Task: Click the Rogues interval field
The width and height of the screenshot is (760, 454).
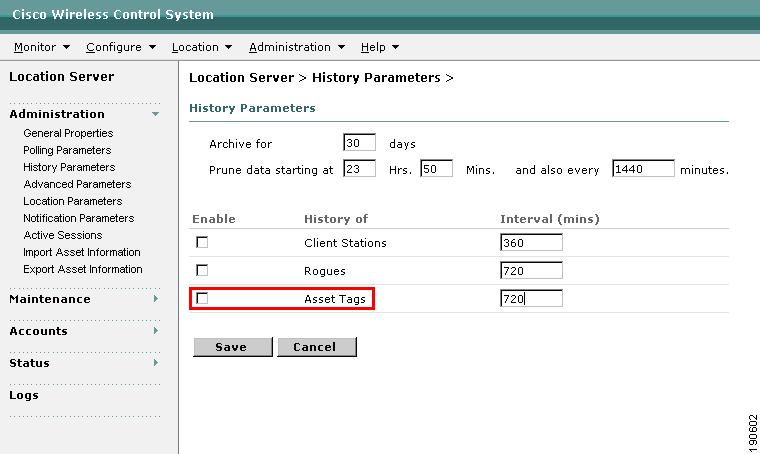Action: [531, 270]
